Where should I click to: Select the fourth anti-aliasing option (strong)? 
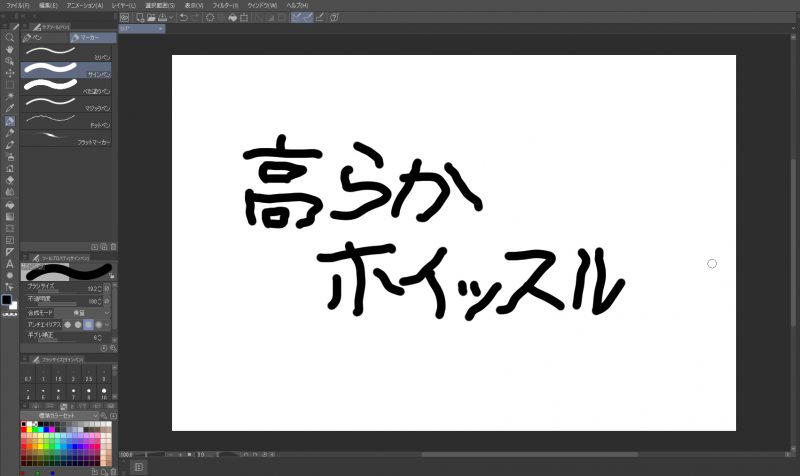coord(98,324)
